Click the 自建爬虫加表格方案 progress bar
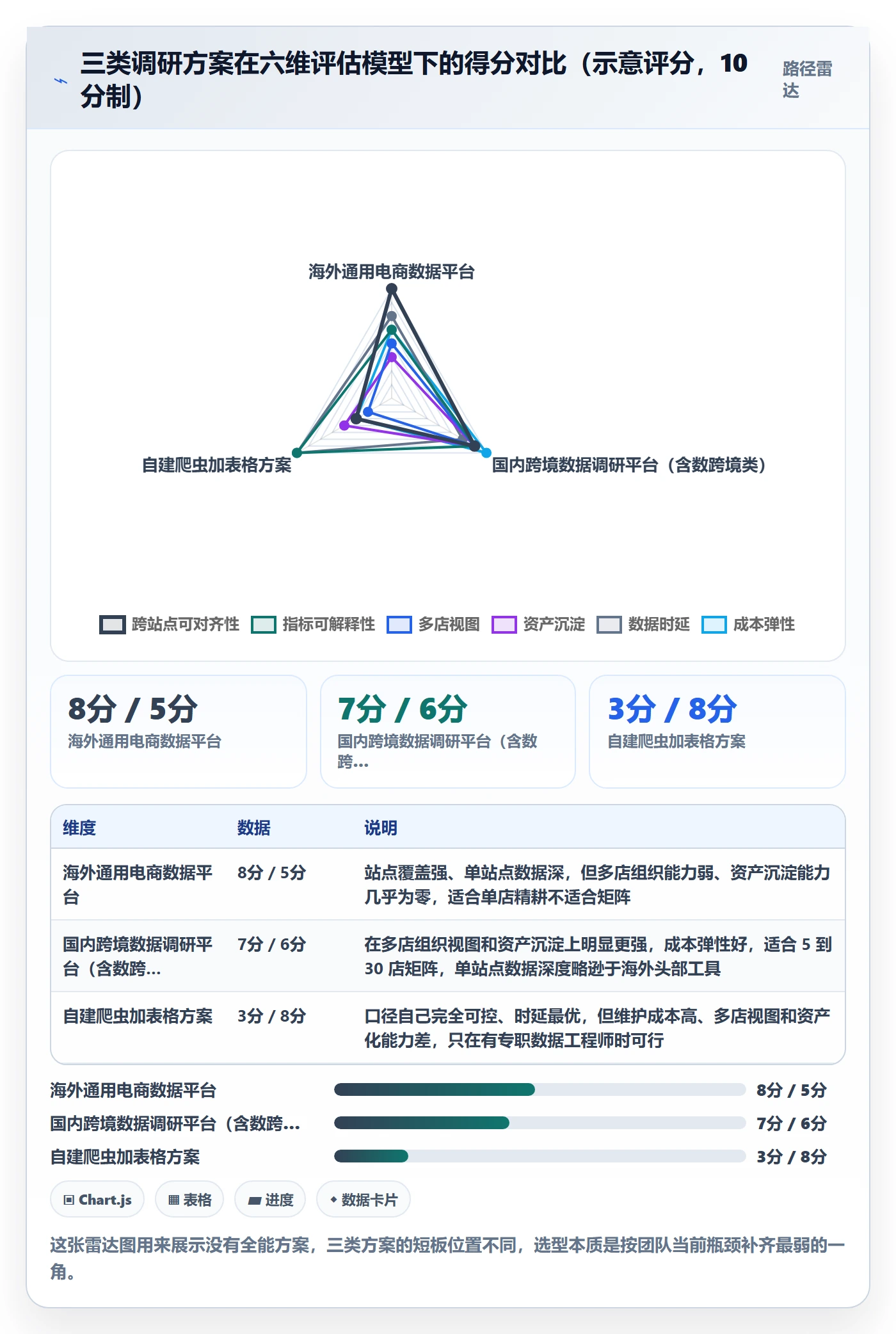This screenshot has height=1334, width=896. (x=540, y=1156)
